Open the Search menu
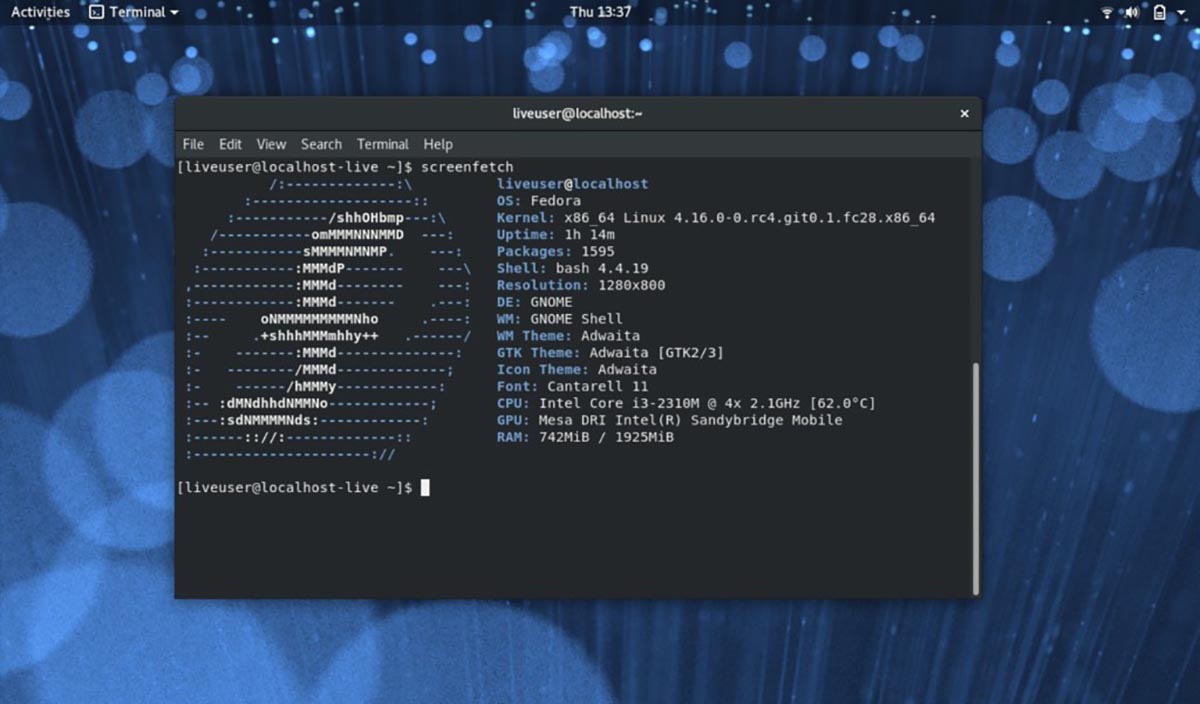 click(x=321, y=143)
